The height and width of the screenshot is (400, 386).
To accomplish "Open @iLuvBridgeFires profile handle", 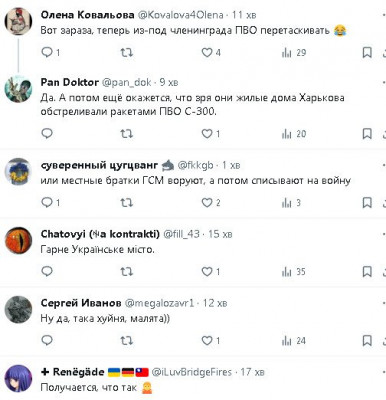I will (x=192, y=372).
